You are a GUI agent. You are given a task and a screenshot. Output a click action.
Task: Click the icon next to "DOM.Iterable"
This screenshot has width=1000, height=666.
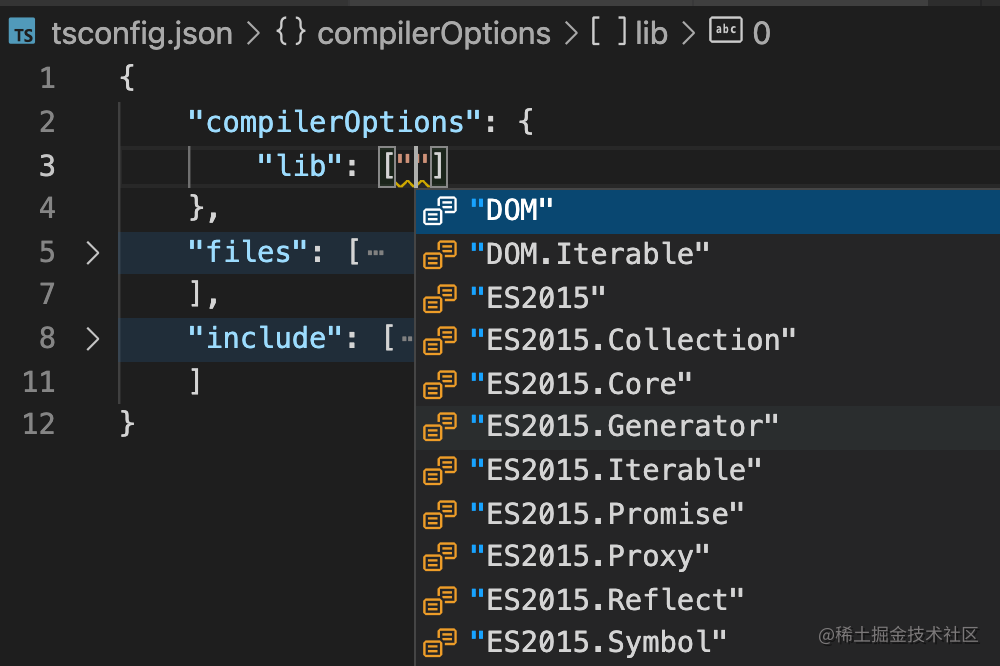tap(440, 255)
